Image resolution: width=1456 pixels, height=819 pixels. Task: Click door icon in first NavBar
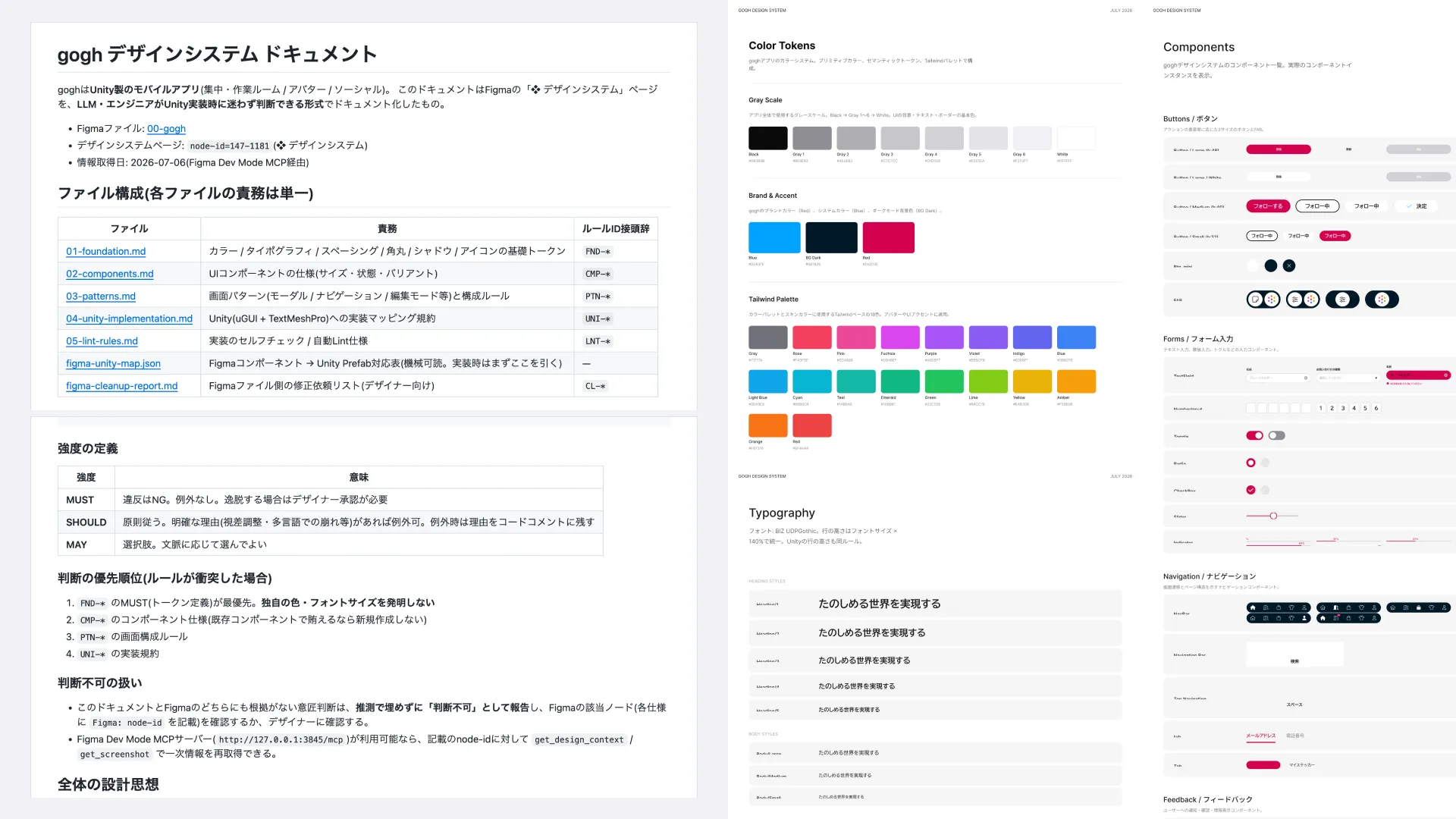pyautogui.click(x=1266, y=607)
